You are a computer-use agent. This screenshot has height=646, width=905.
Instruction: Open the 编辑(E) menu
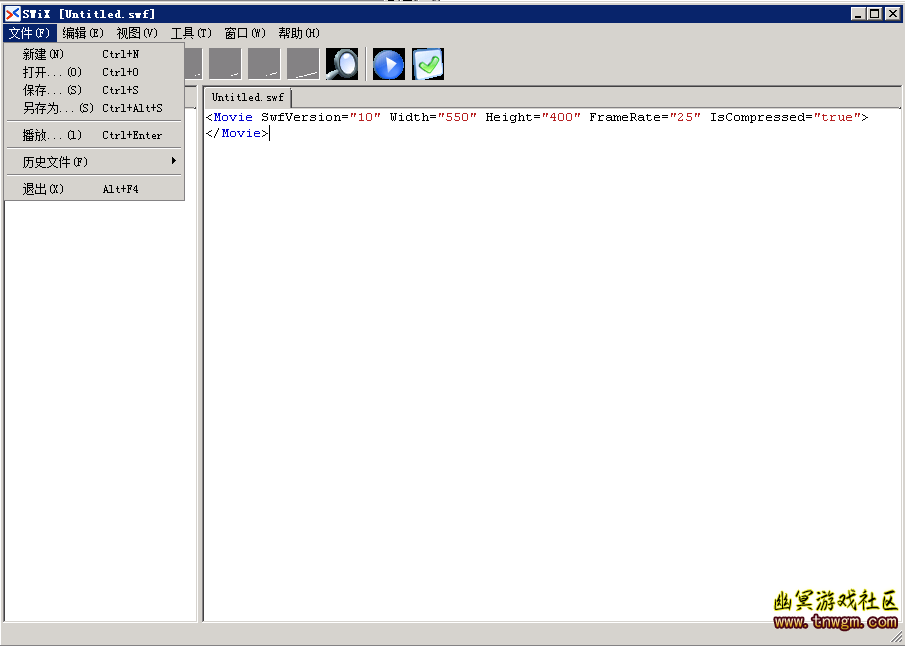click(83, 33)
